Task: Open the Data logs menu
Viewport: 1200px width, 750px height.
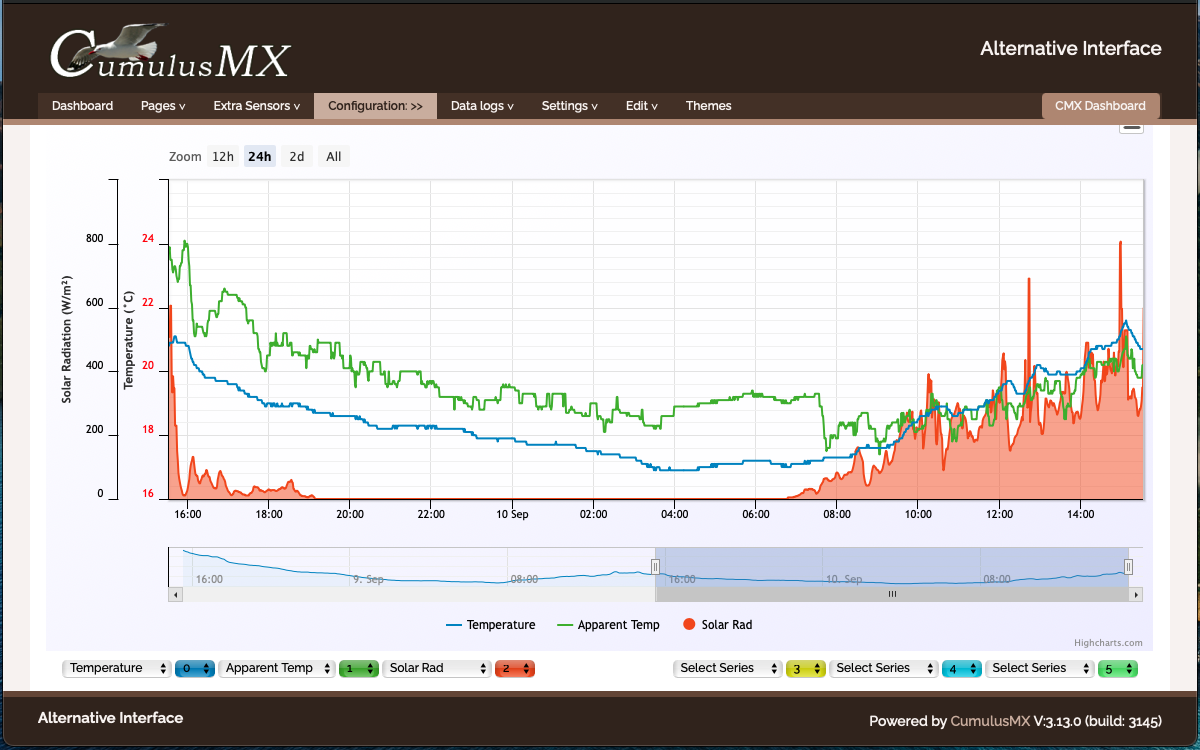Action: (x=482, y=106)
